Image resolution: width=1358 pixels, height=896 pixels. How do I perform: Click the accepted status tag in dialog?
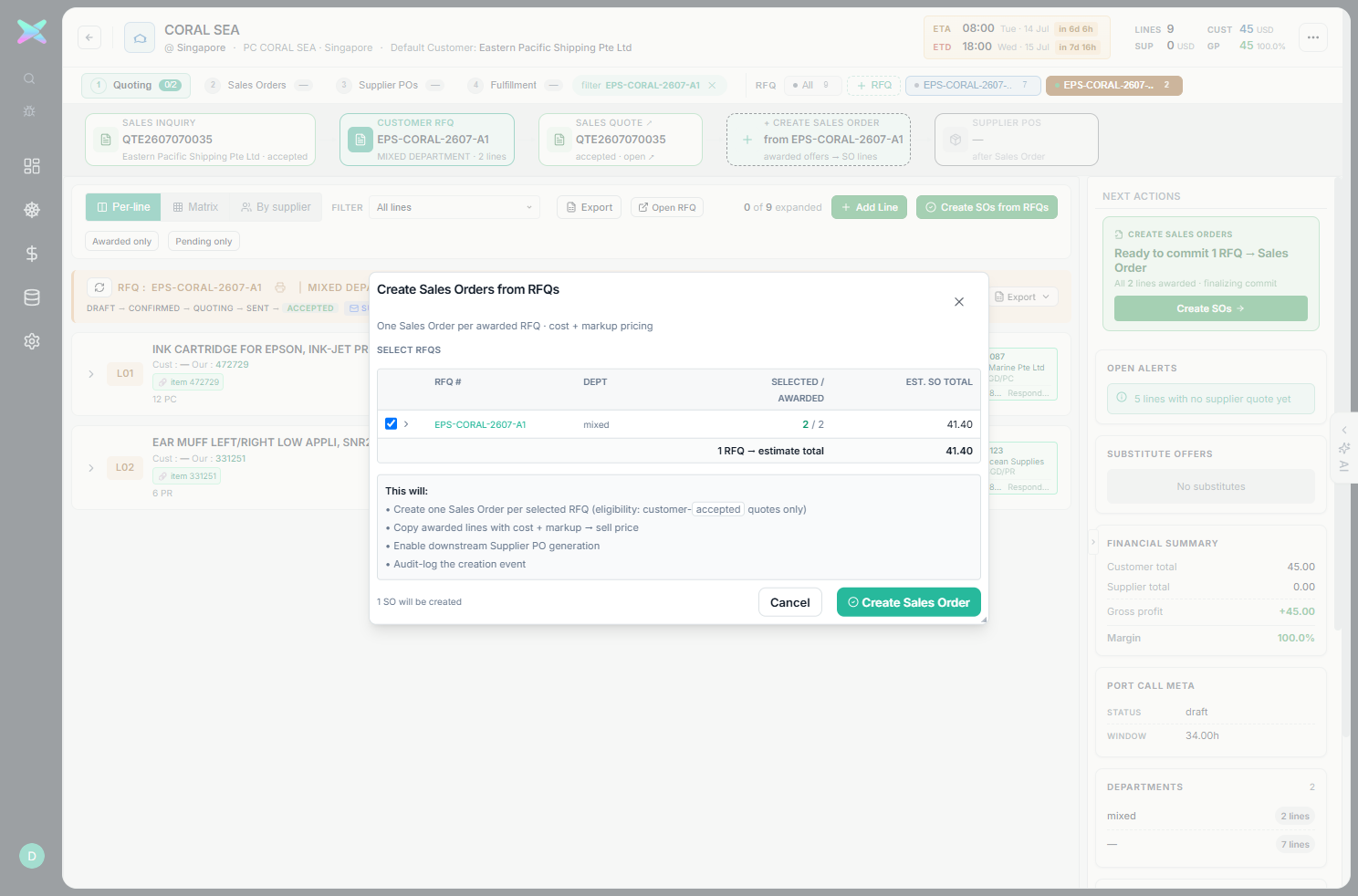click(718, 509)
